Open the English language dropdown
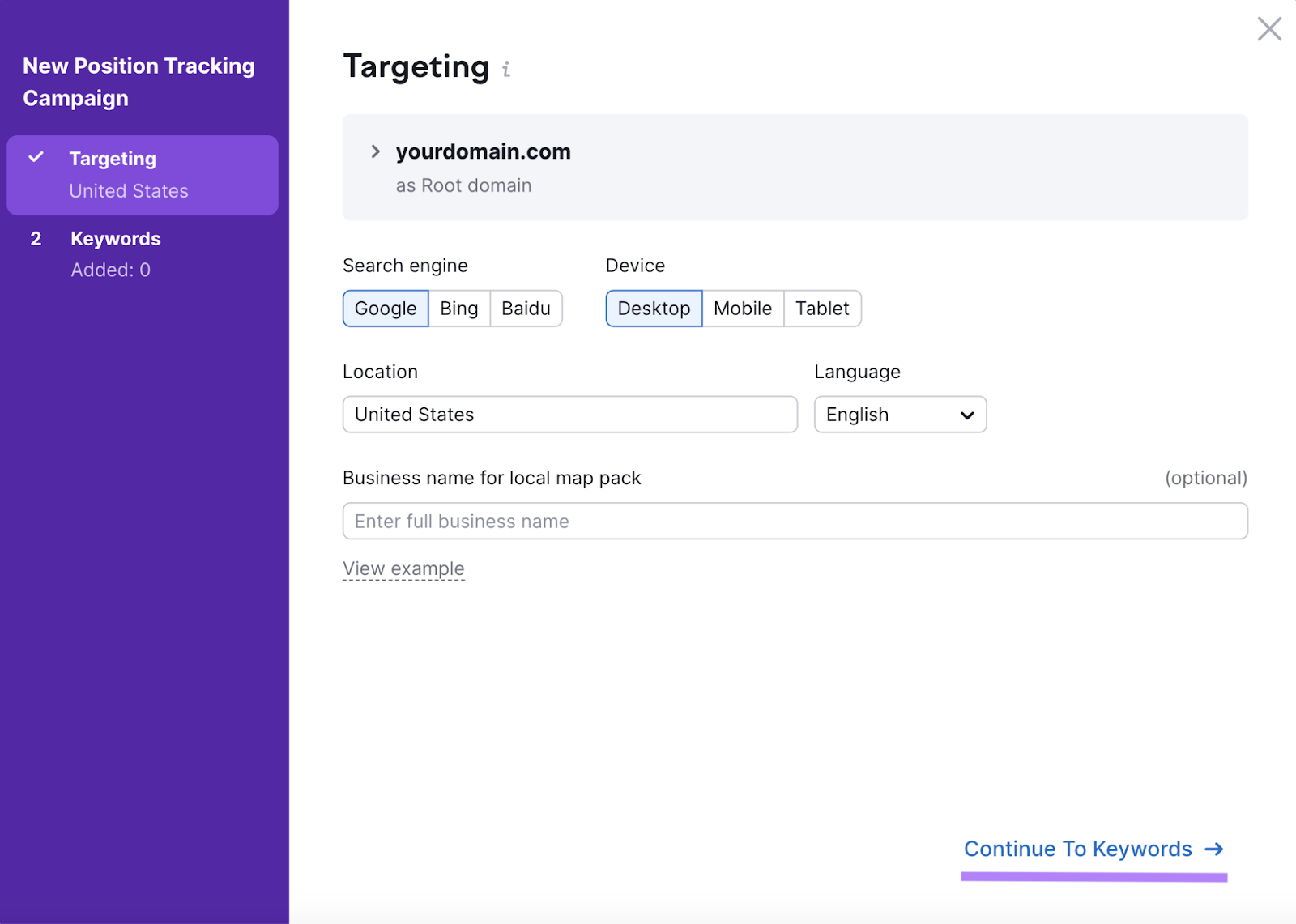This screenshot has width=1296, height=924. 899,415
